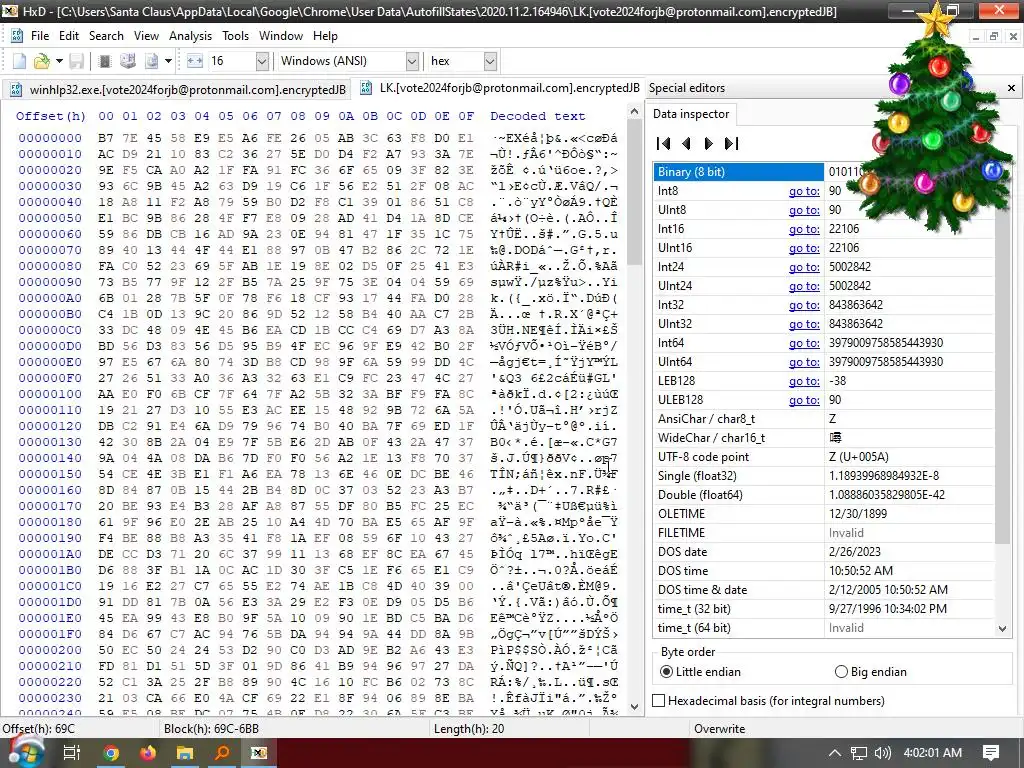Click the Overwrite status bar mode
The image size is (1024, 768).
click(719, 729)
